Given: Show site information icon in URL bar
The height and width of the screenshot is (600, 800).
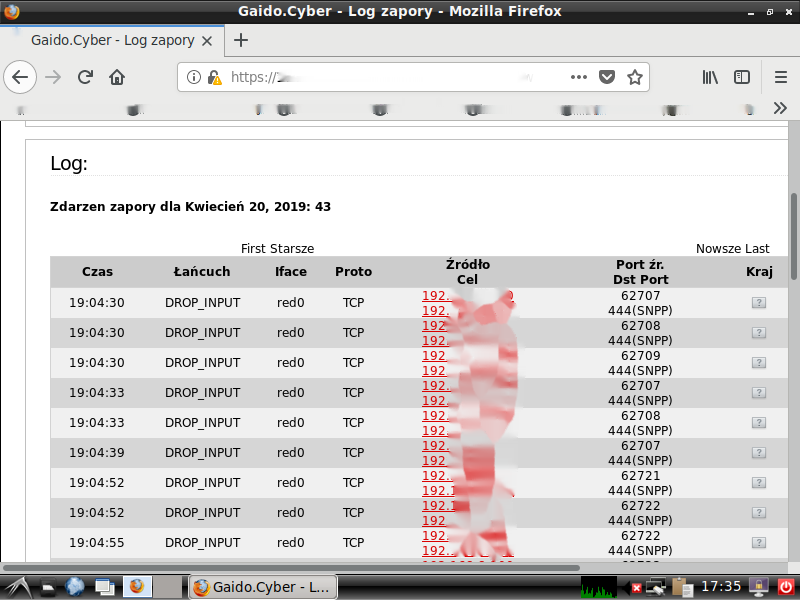Looking at the screenshot, I should click(x=194, y=77).
